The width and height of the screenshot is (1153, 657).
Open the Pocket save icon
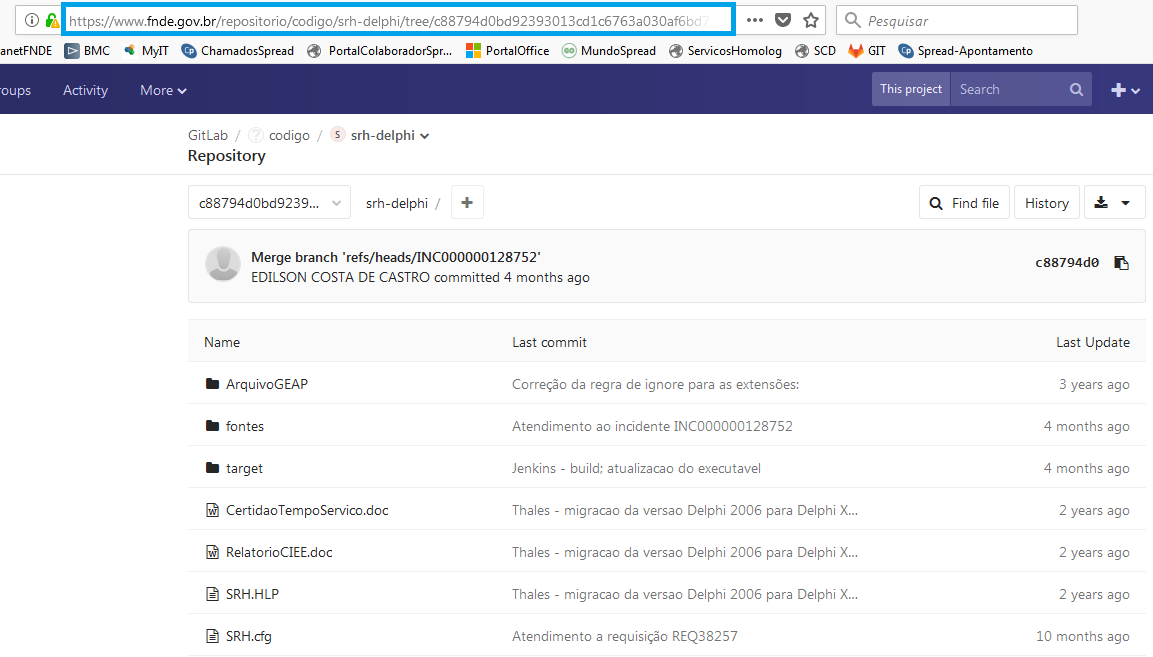pyautogui.click(x=784, y=20)
